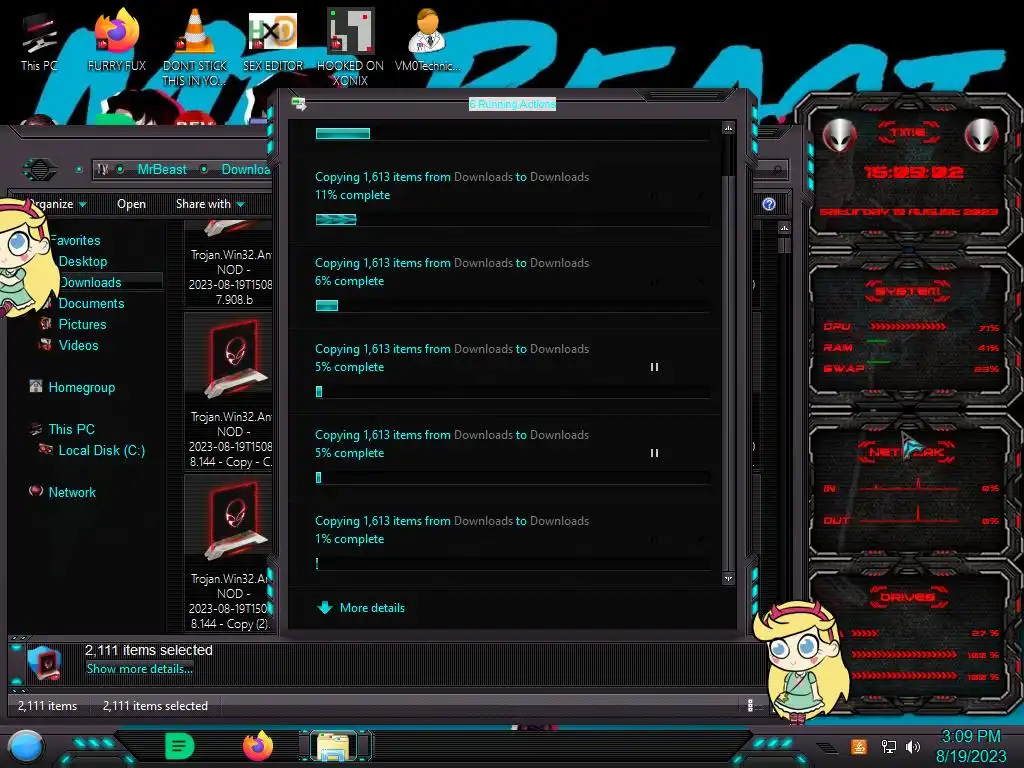
Task: Open the SEX EDITOR HxD shortcut
Action: (272, 40)
